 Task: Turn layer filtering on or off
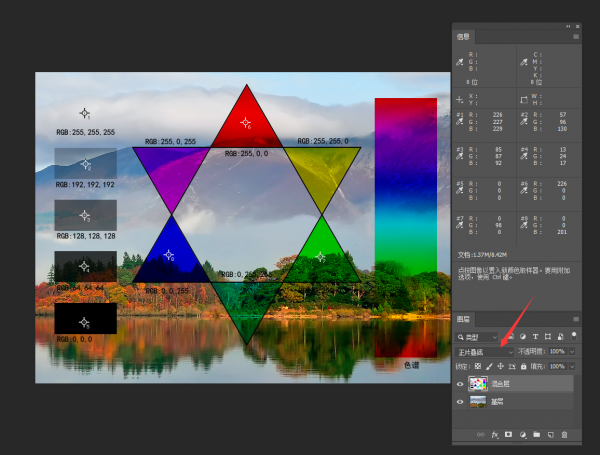point(575,335)
